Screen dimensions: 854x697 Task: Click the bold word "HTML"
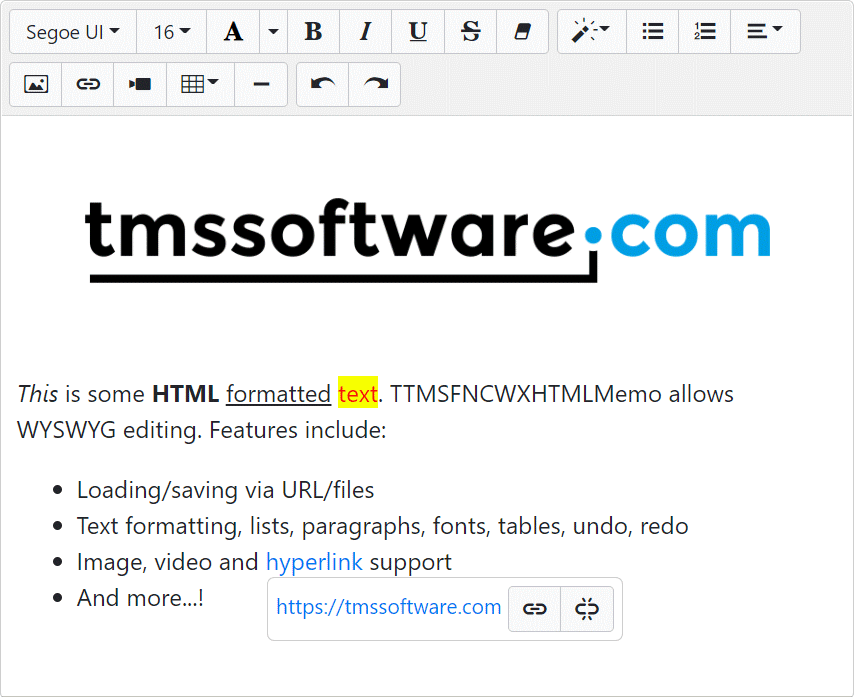coord(185,394)
